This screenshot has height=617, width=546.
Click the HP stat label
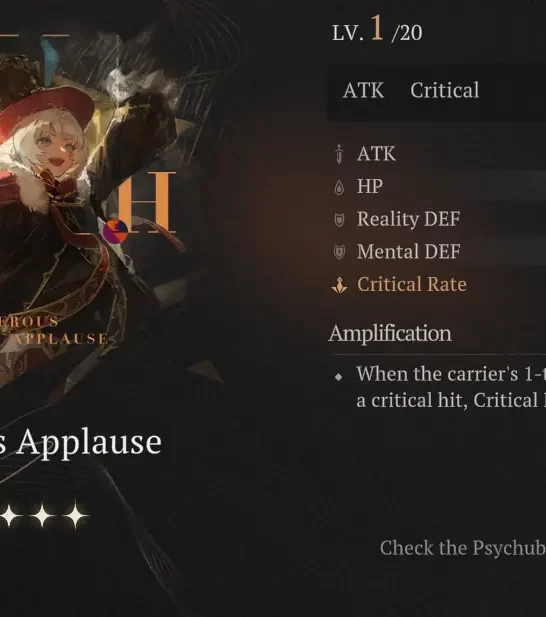369,186
